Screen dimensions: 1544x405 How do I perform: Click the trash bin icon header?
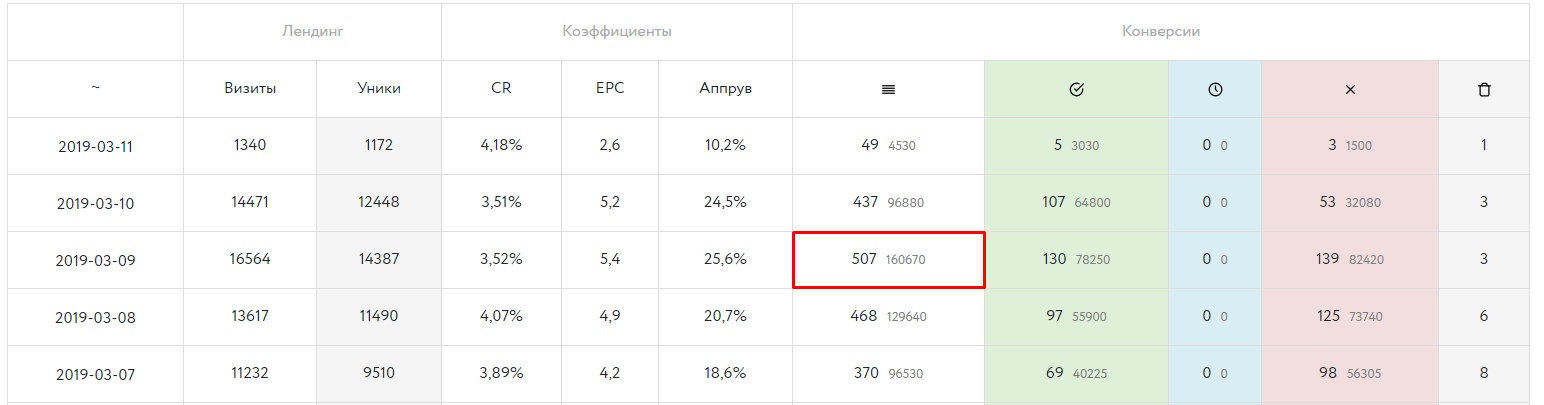click(1484, 89)
